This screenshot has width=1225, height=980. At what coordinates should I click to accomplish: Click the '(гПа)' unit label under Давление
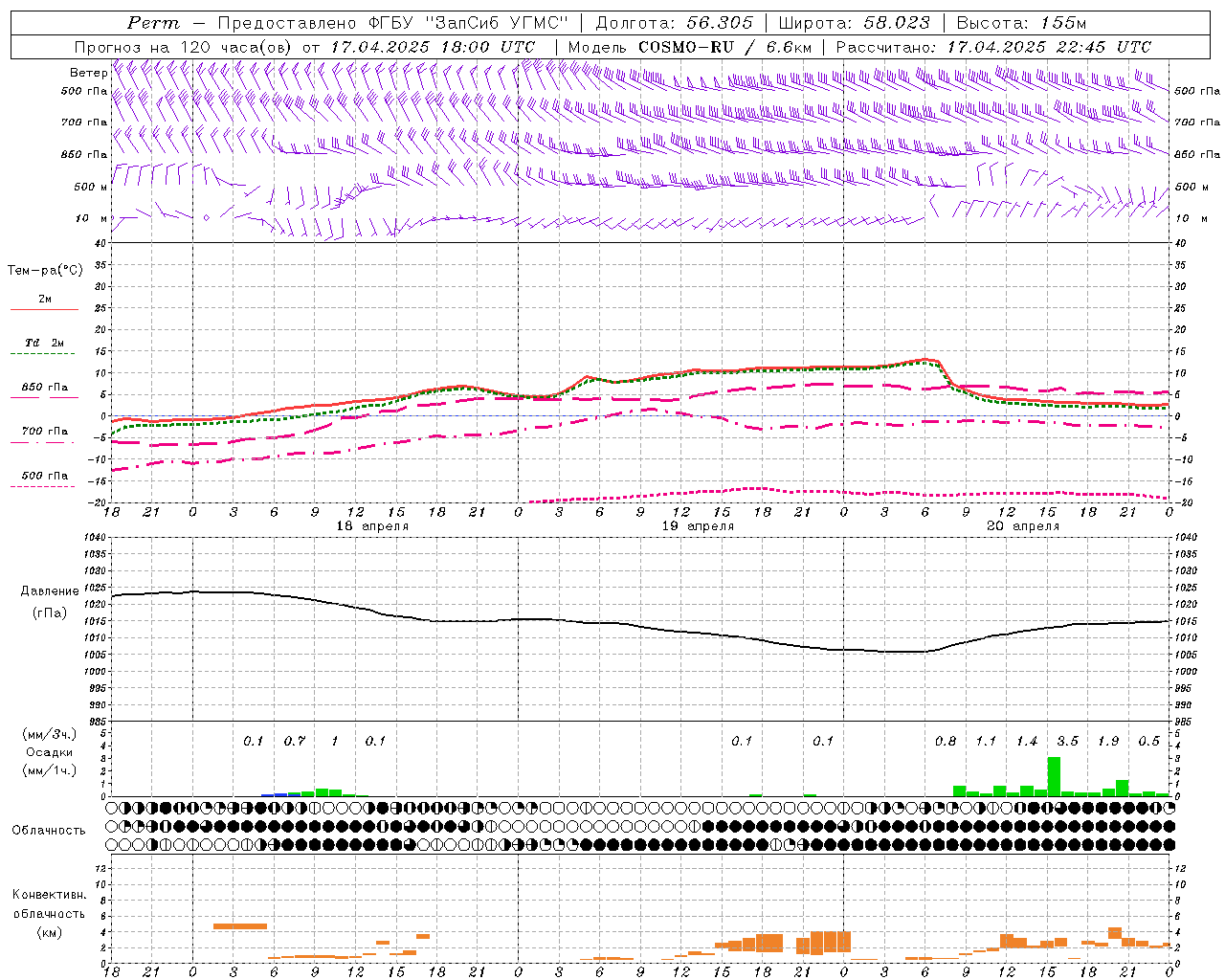(x=49, y=613)
